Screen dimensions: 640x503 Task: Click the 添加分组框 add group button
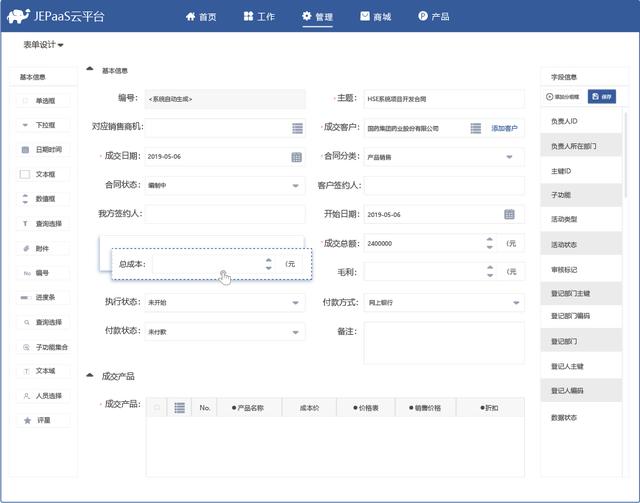562,97
